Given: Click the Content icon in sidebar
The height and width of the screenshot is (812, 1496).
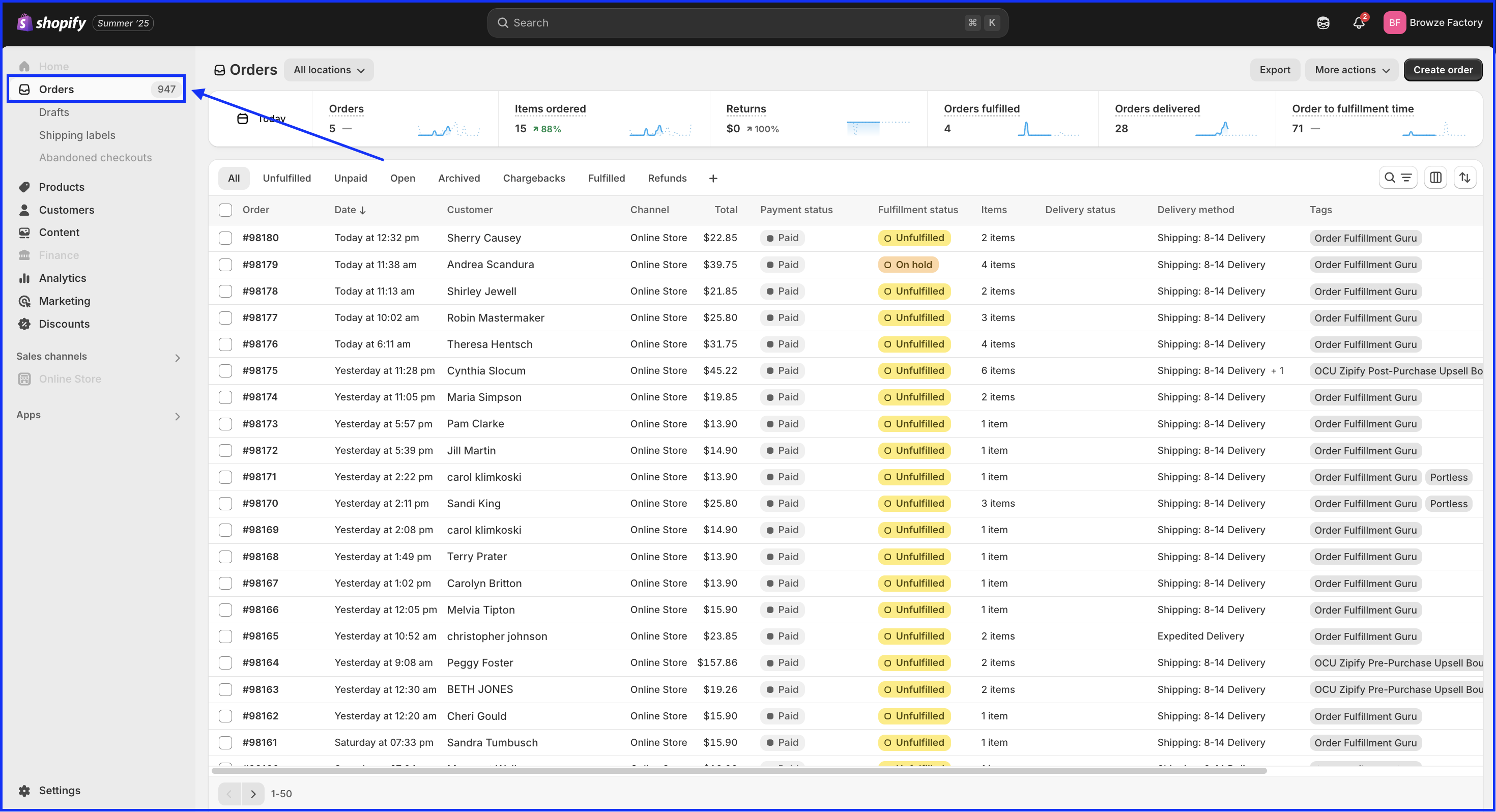Looking at the screenshot, I should tap(24, 233).
